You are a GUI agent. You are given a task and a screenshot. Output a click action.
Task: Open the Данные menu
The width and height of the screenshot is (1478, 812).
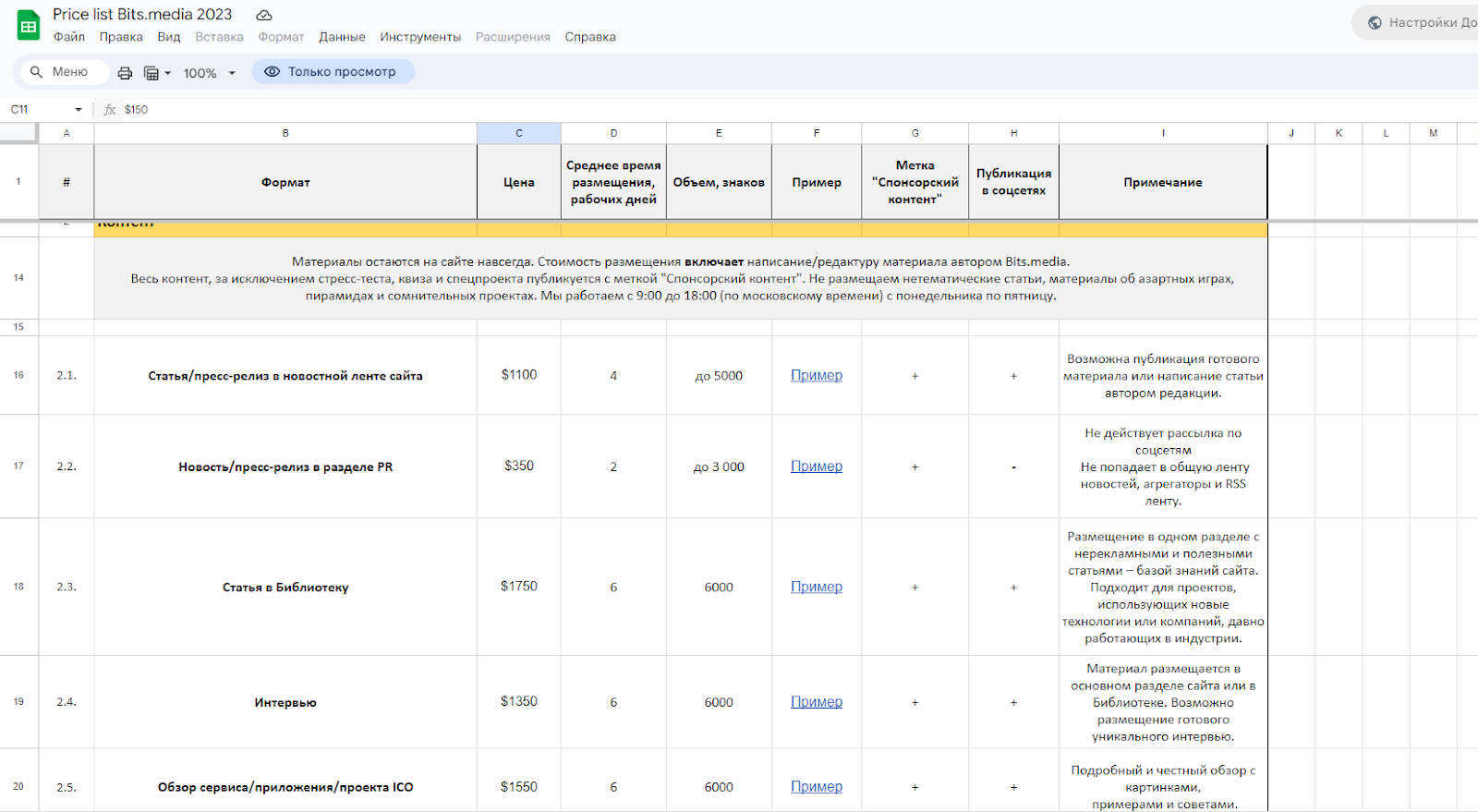pos(342,37)
